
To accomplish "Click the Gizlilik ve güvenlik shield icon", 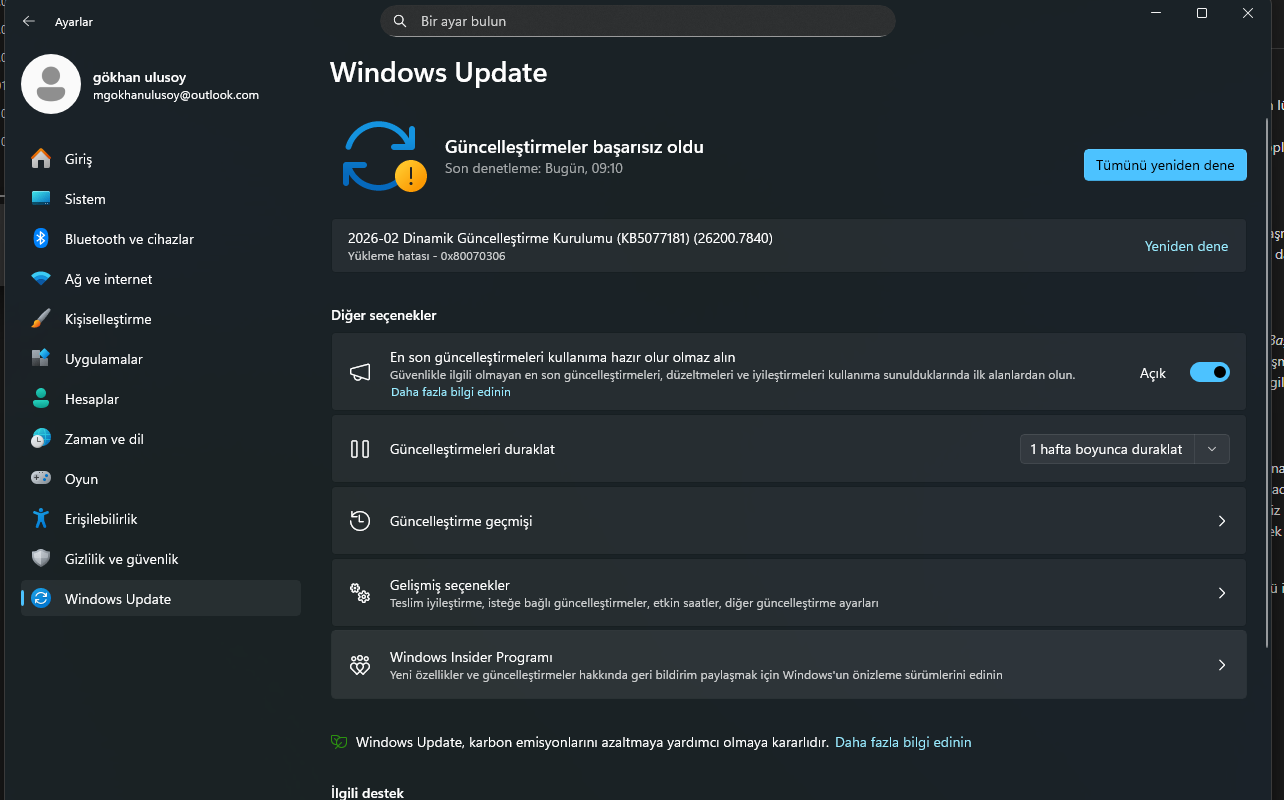I will (41, 559).
